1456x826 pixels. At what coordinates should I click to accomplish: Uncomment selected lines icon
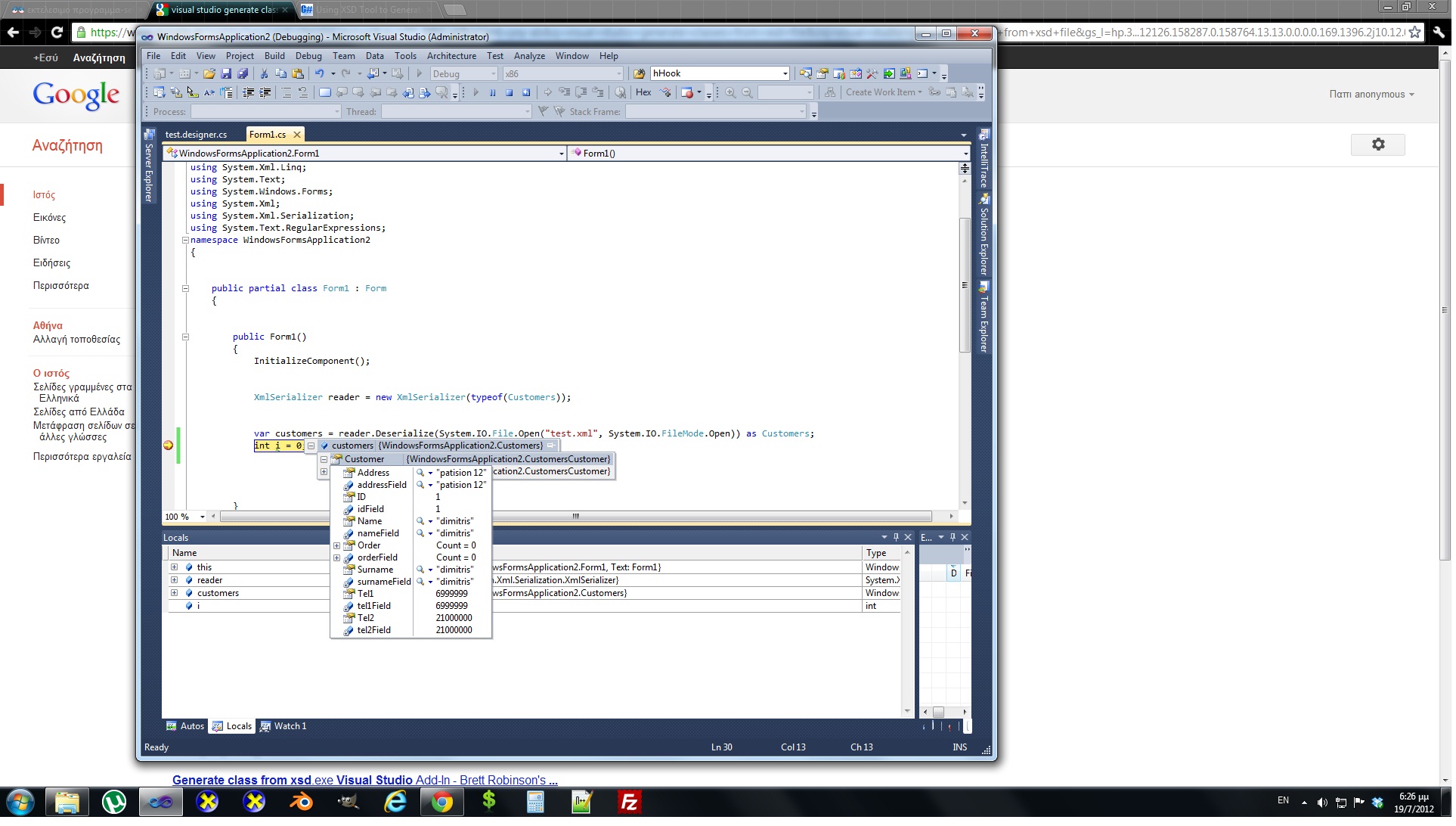click(x=303, y=92)
